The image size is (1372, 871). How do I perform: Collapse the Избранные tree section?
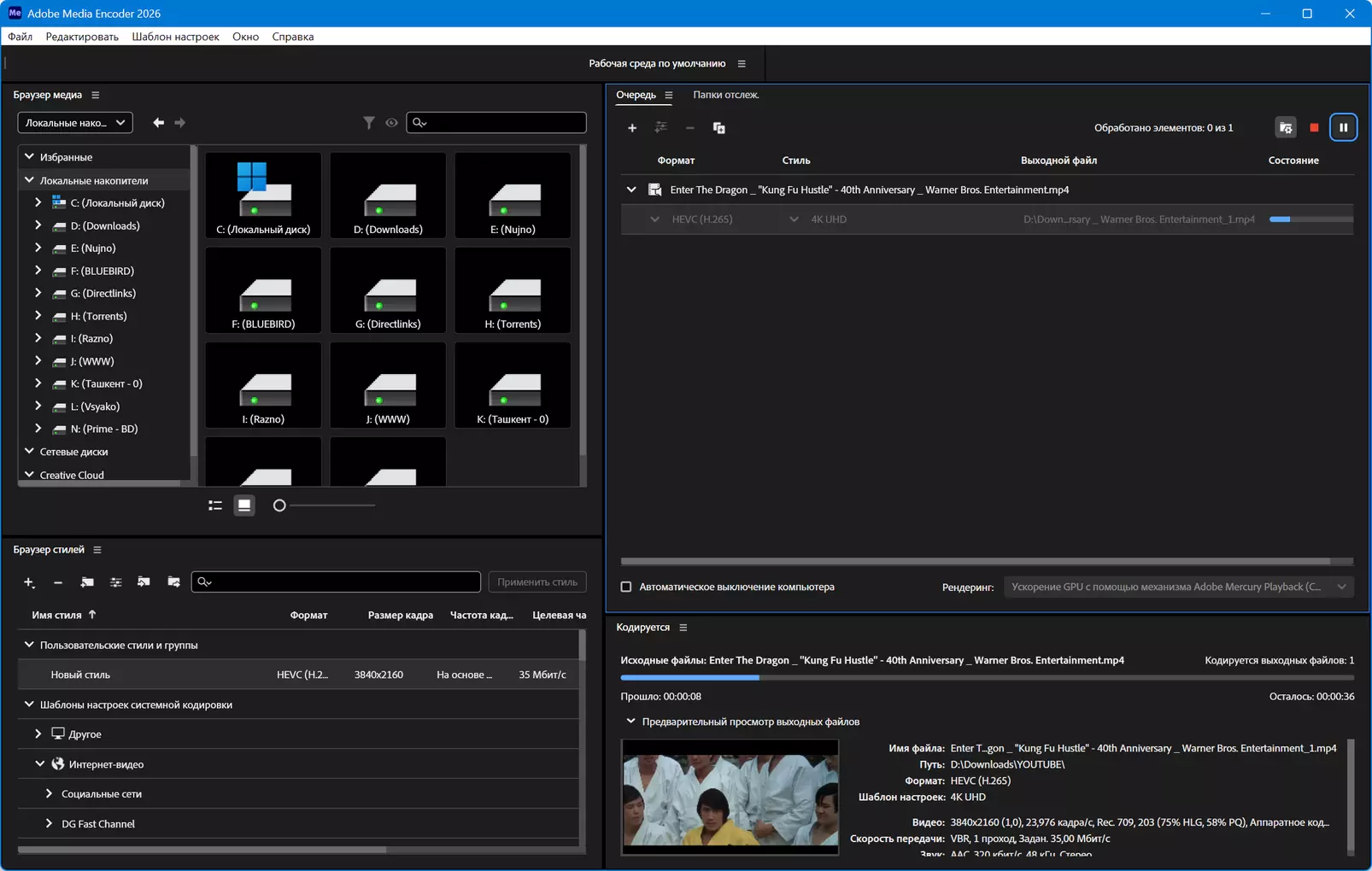[x=29, y=157]
